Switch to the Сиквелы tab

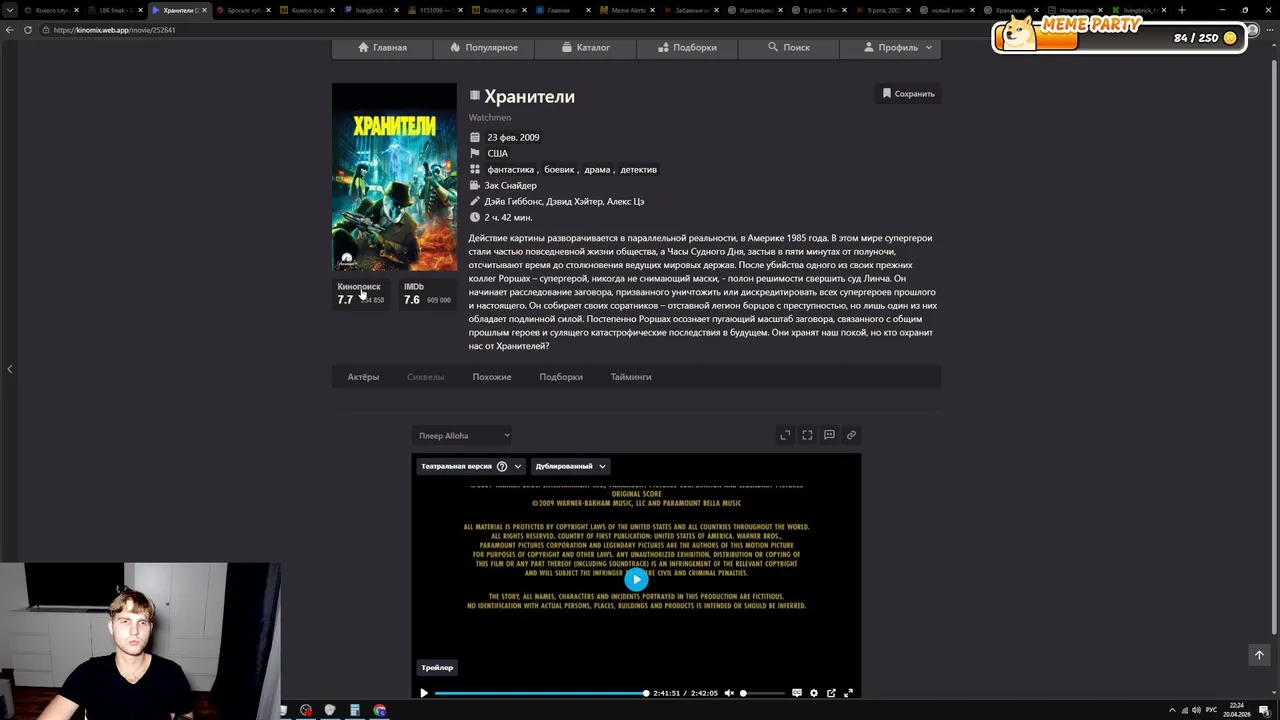[425, 377]
